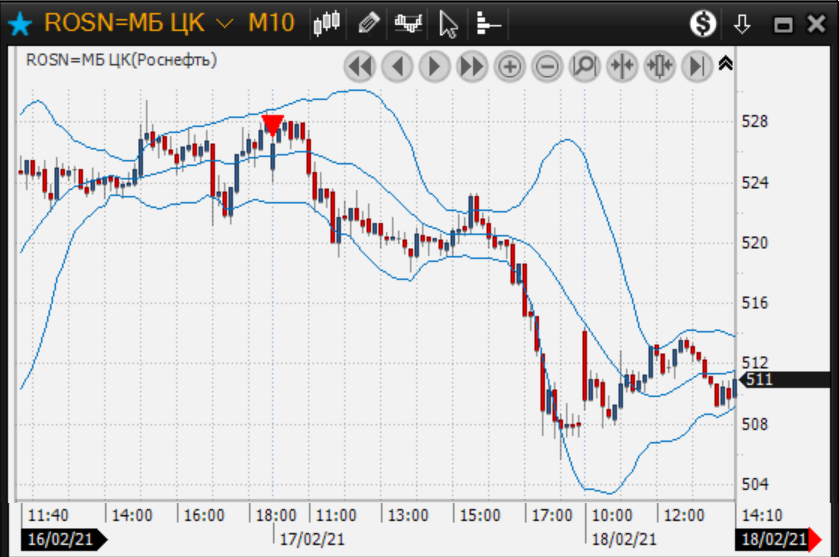Click the ROSN=МБ ЦК(Роснефть) chart label

tap(121, 60)
